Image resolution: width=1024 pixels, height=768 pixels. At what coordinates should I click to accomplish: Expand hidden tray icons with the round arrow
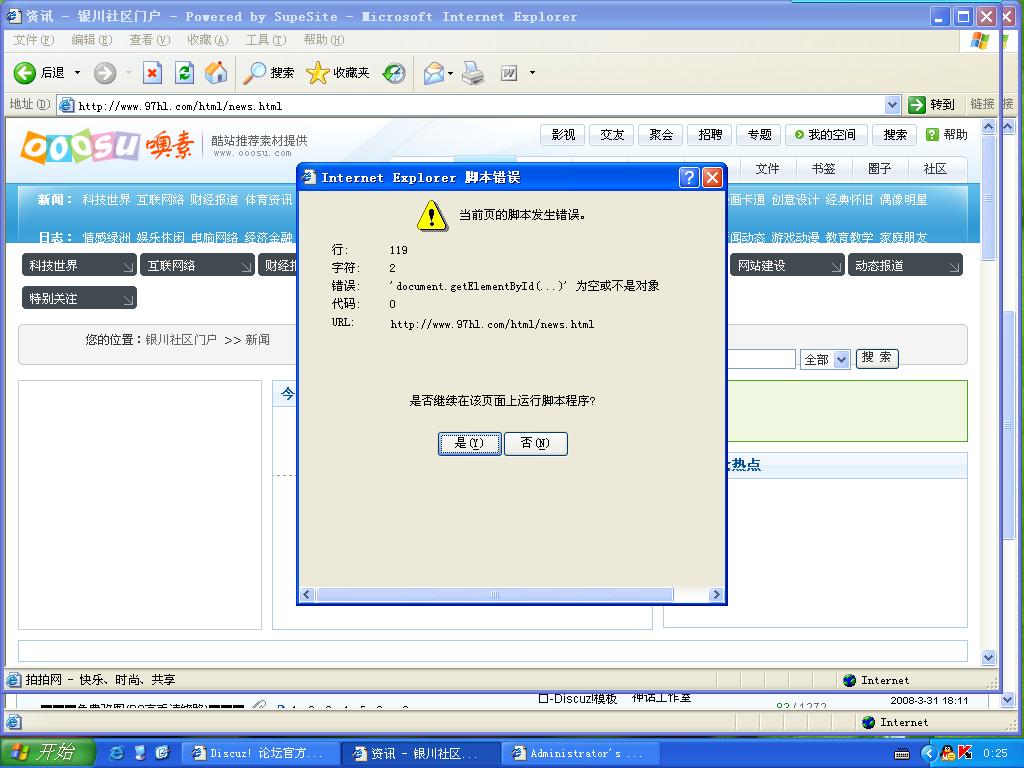pos(929,754)
